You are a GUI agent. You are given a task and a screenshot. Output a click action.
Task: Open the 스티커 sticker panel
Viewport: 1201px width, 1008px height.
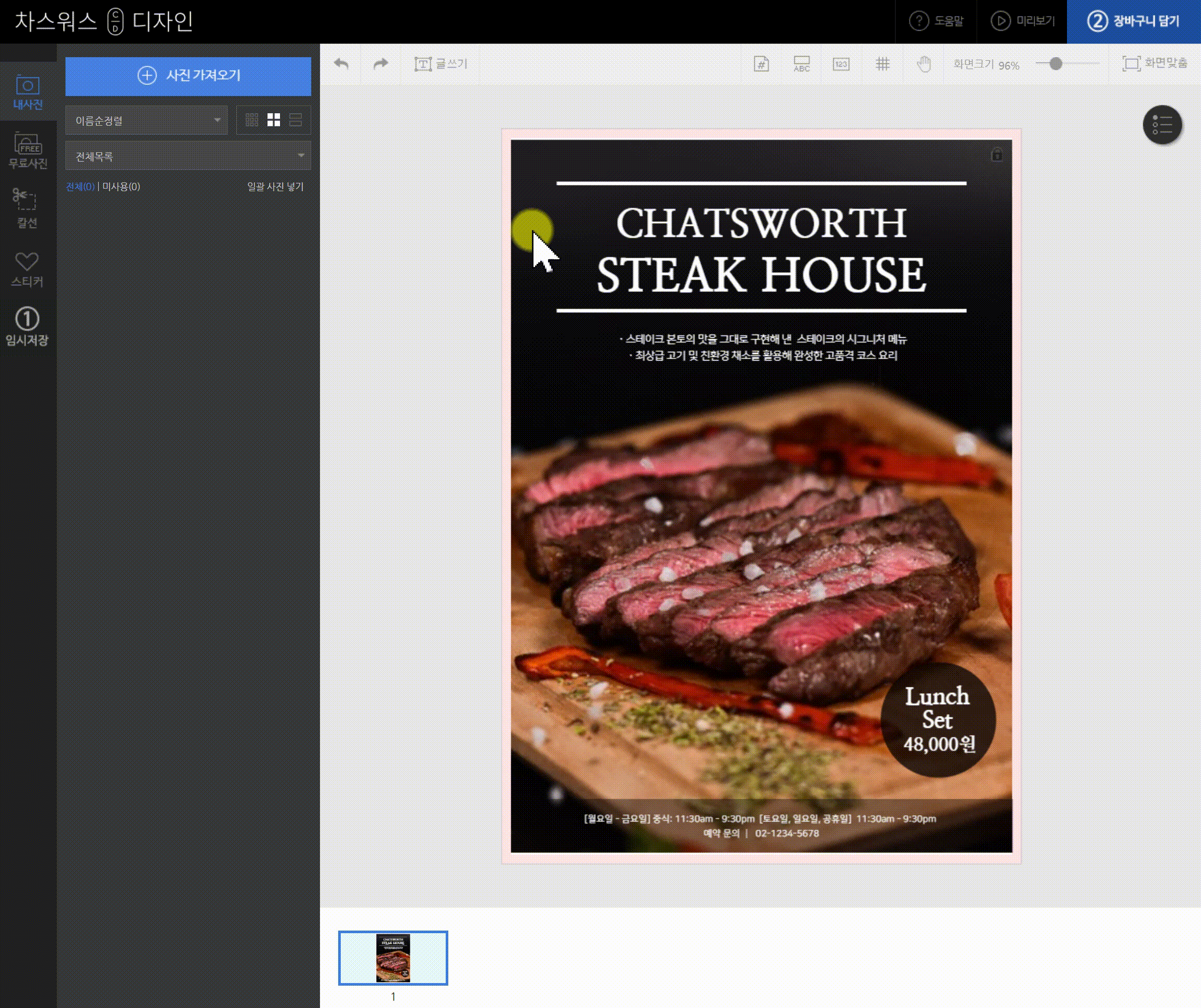28,269
